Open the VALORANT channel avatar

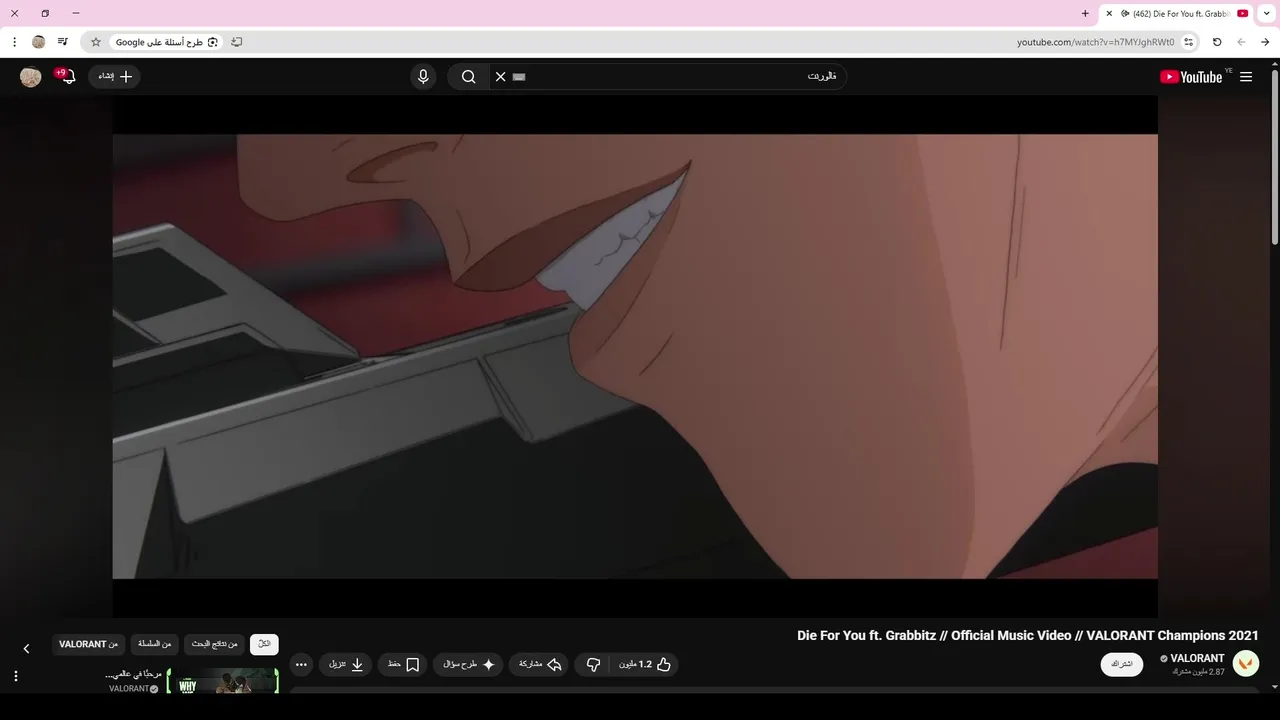click(x=1246, y=663)
